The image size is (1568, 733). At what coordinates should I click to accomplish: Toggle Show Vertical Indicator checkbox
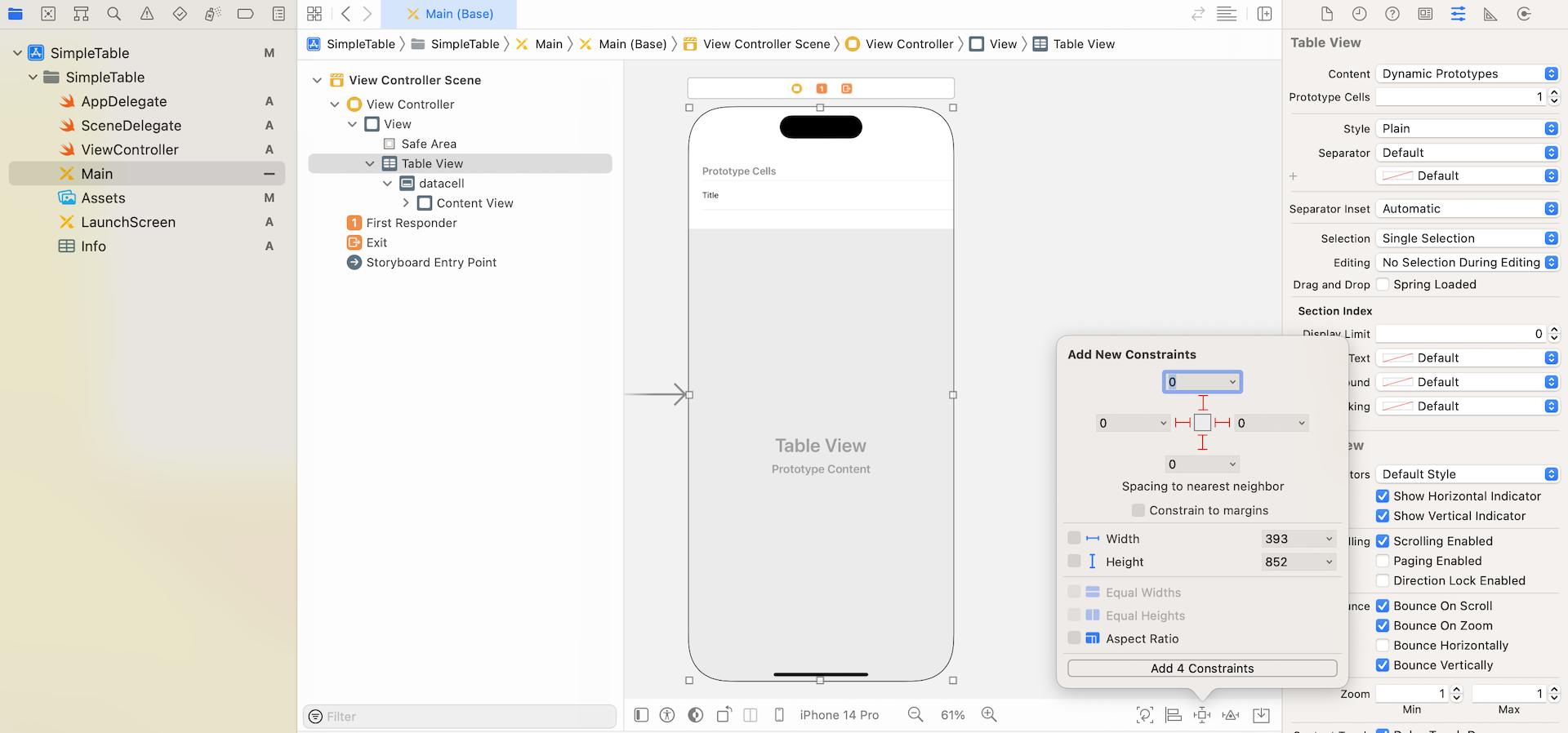(x=1383, y=515)
